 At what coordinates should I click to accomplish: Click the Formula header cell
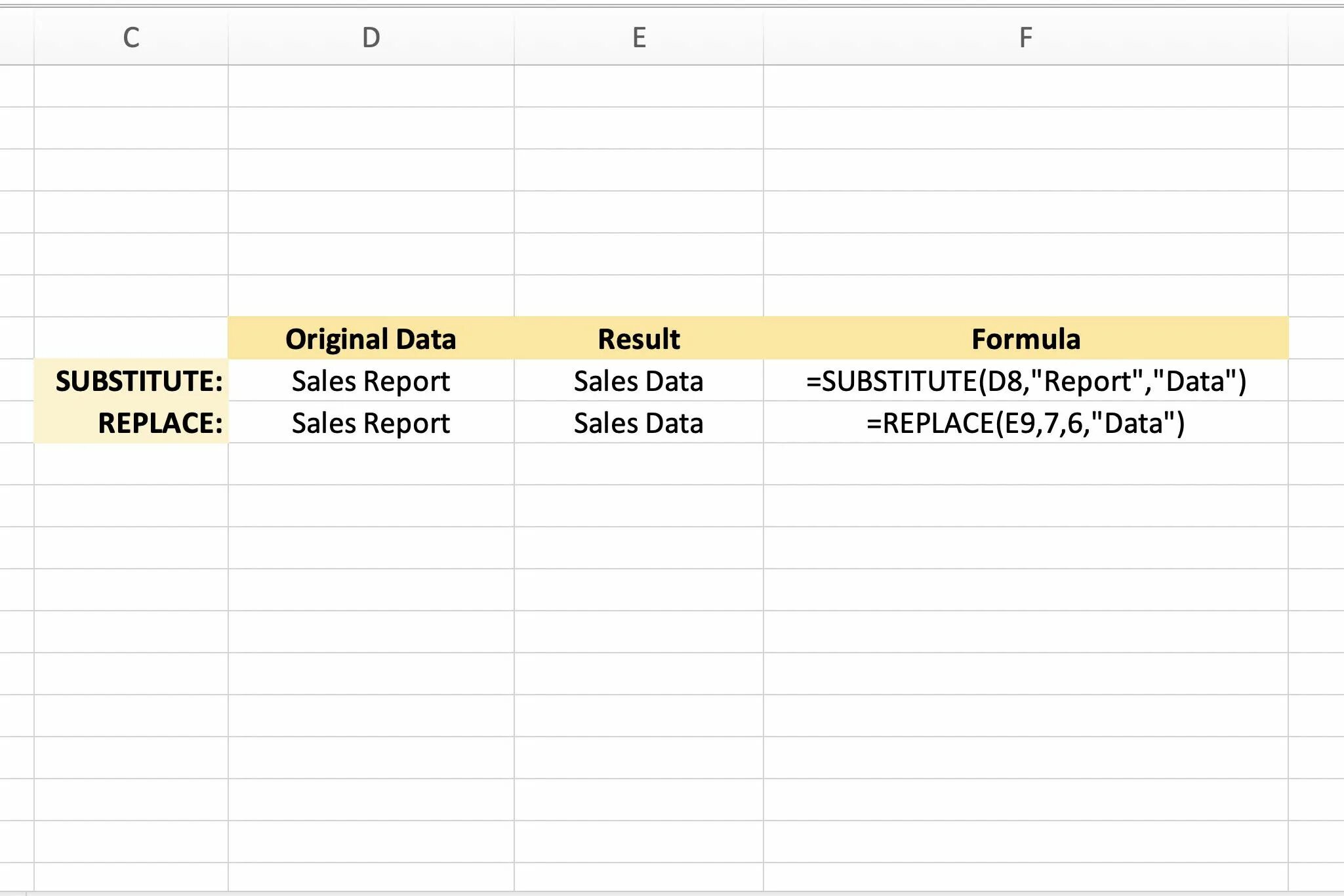1025,339
